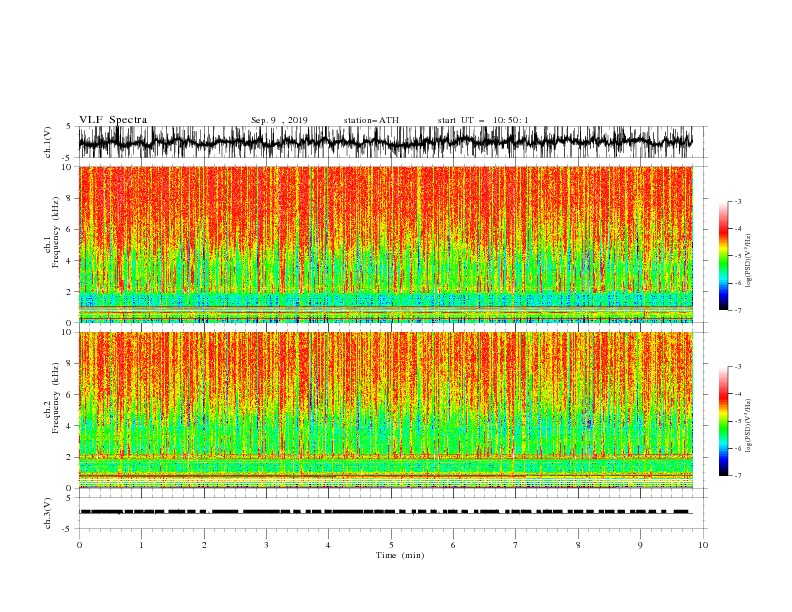Click the 'ch.1(V)' waveform axis label
The width and height of the screenshot is (792, 612).
click(48, 142)
